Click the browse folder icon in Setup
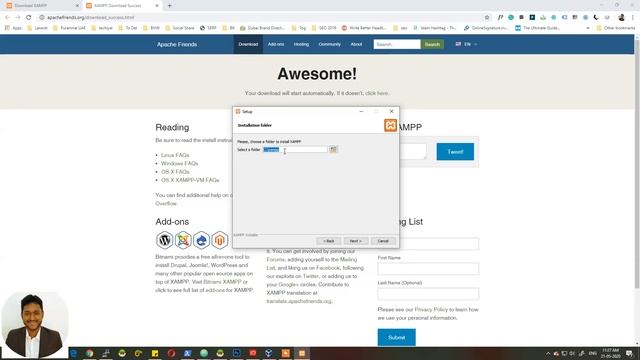 333,149
